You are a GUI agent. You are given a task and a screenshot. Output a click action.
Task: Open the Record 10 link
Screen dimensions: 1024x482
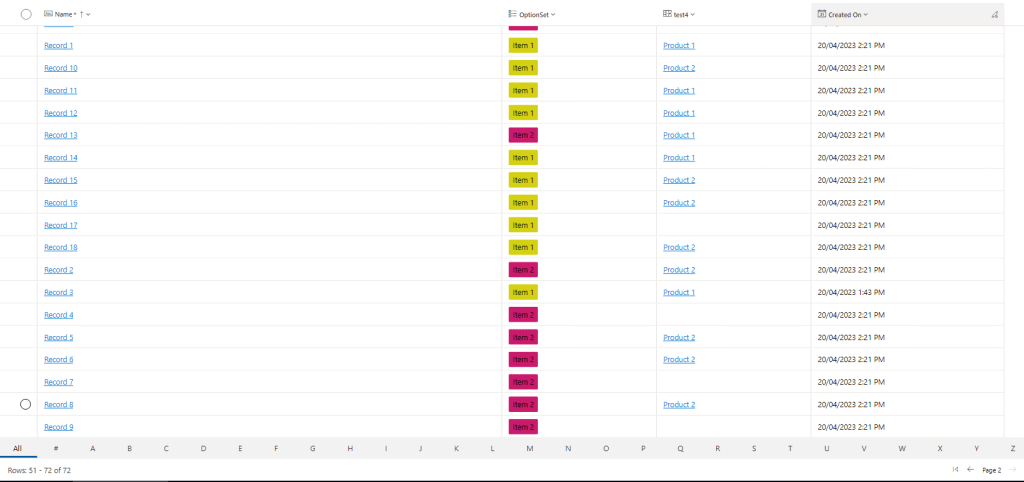tap(61, 68)
